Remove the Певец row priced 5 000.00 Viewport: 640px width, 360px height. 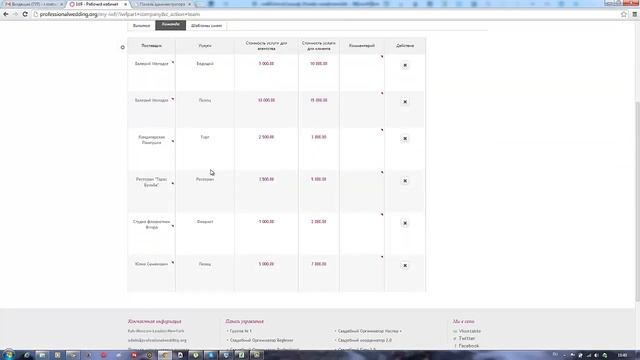tap(405, 266)
